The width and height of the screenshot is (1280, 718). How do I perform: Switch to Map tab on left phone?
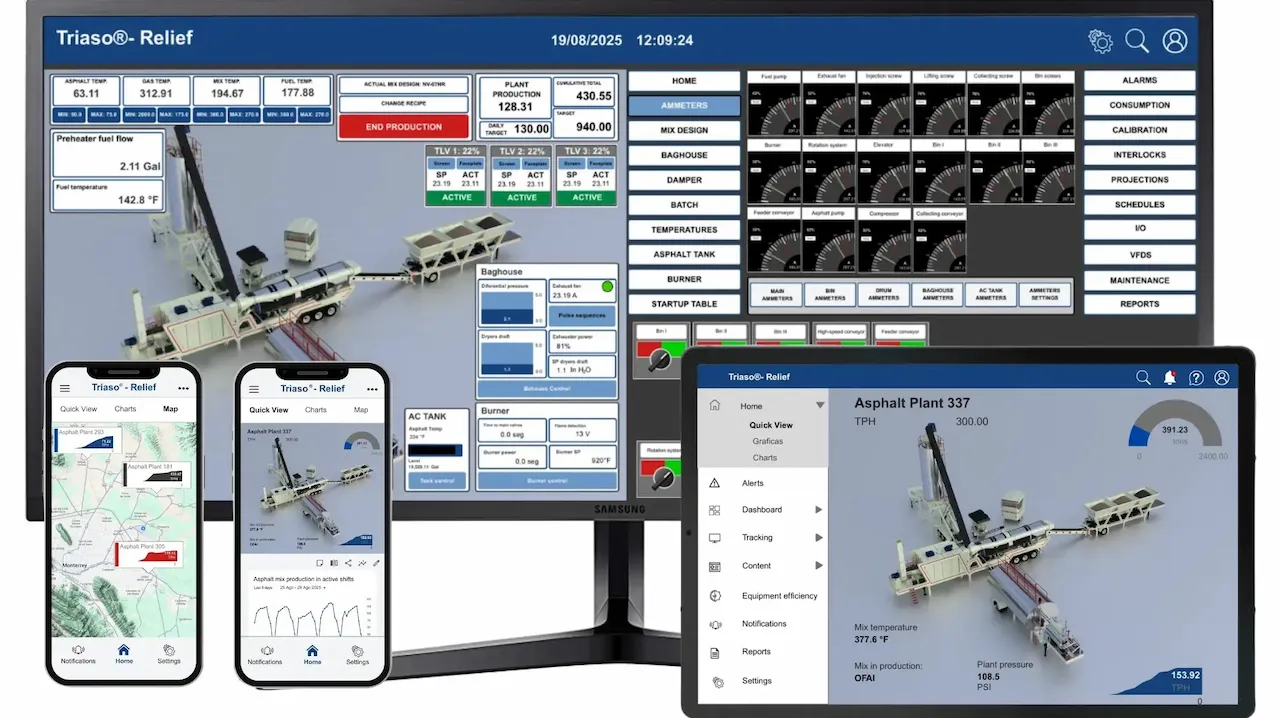(170, 409)
